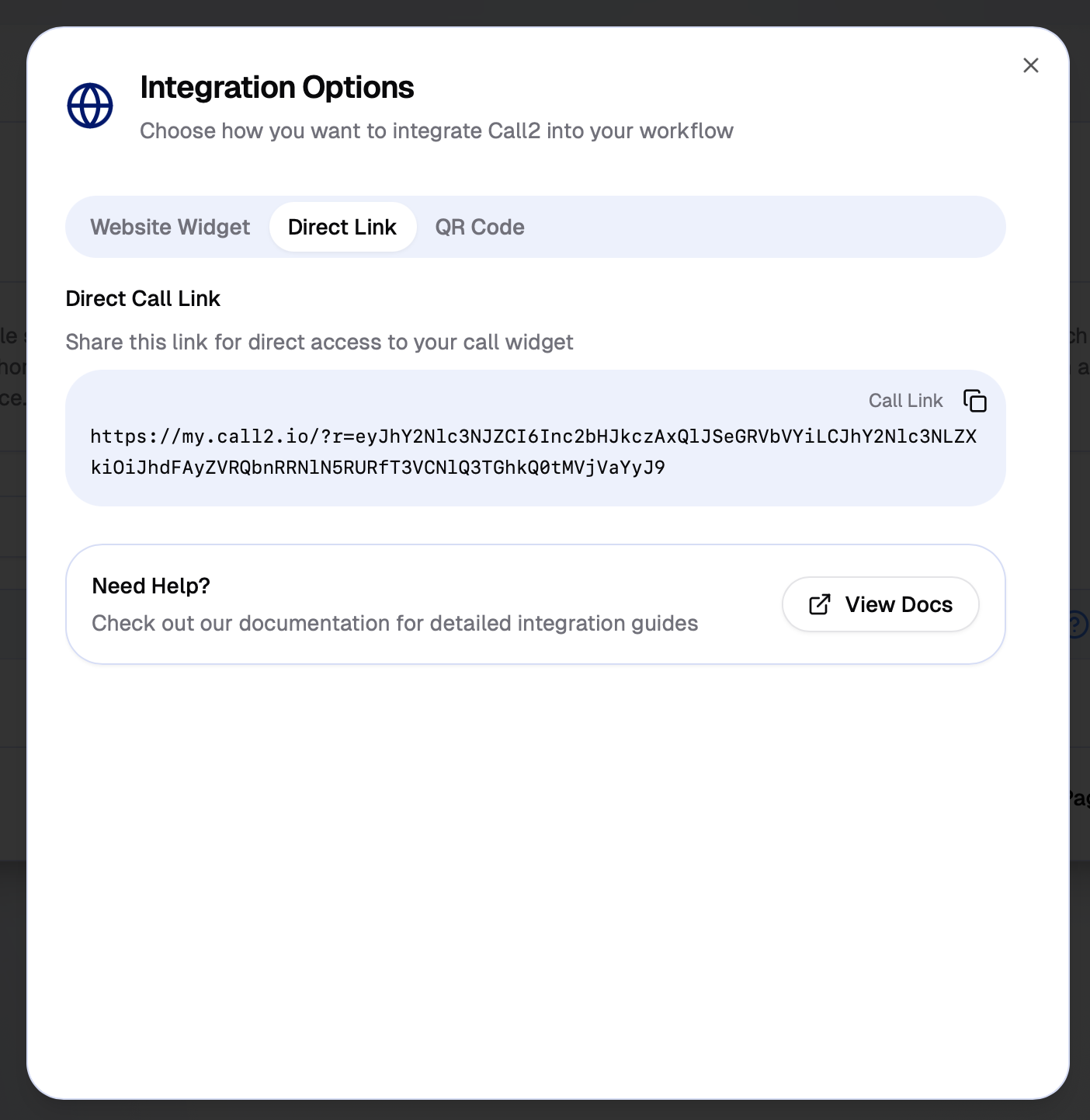Switch to the Website Widget tab

(x=170, y=227)
